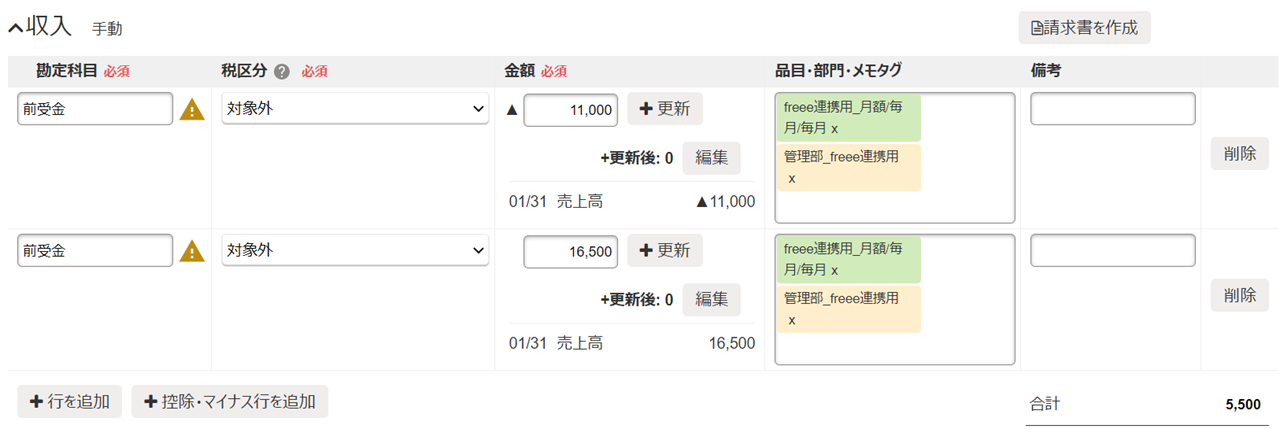The image size is (1280, 429).
Task: Click the 税区分 help question mark icon
Action: 282,72
